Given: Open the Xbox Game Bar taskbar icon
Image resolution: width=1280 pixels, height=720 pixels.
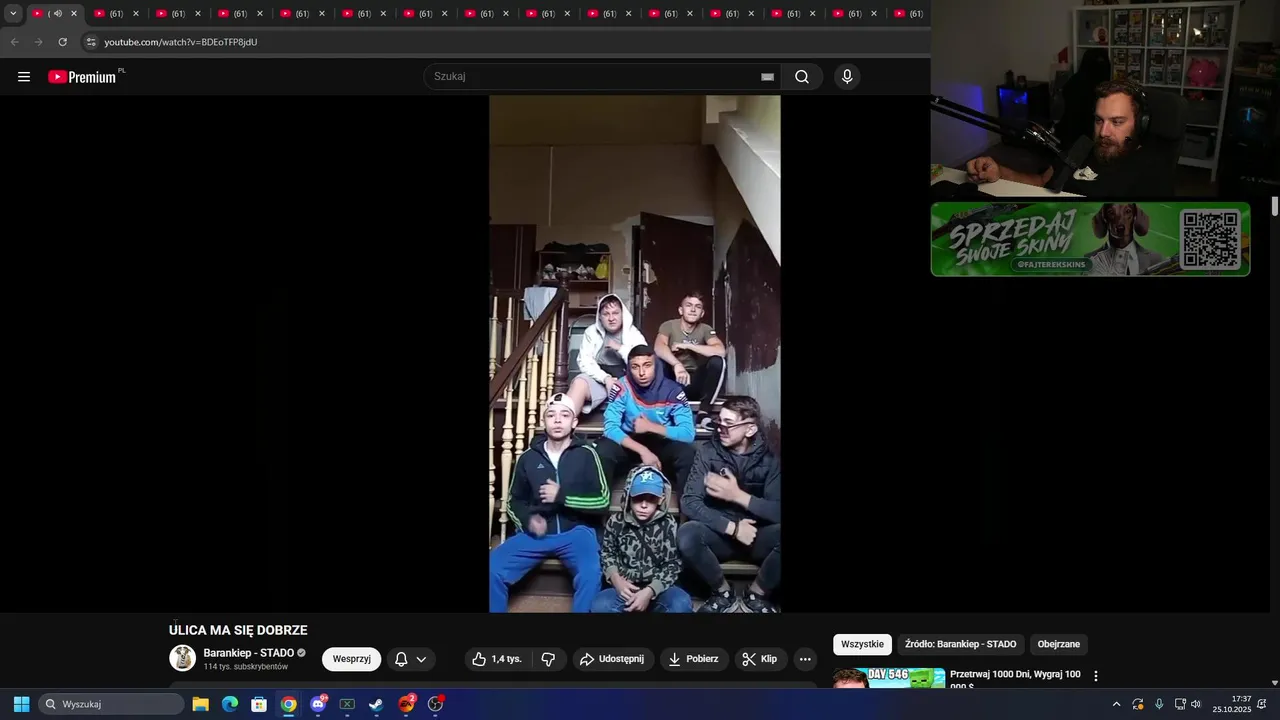Looking at the screenshot, I should [347, 704].
